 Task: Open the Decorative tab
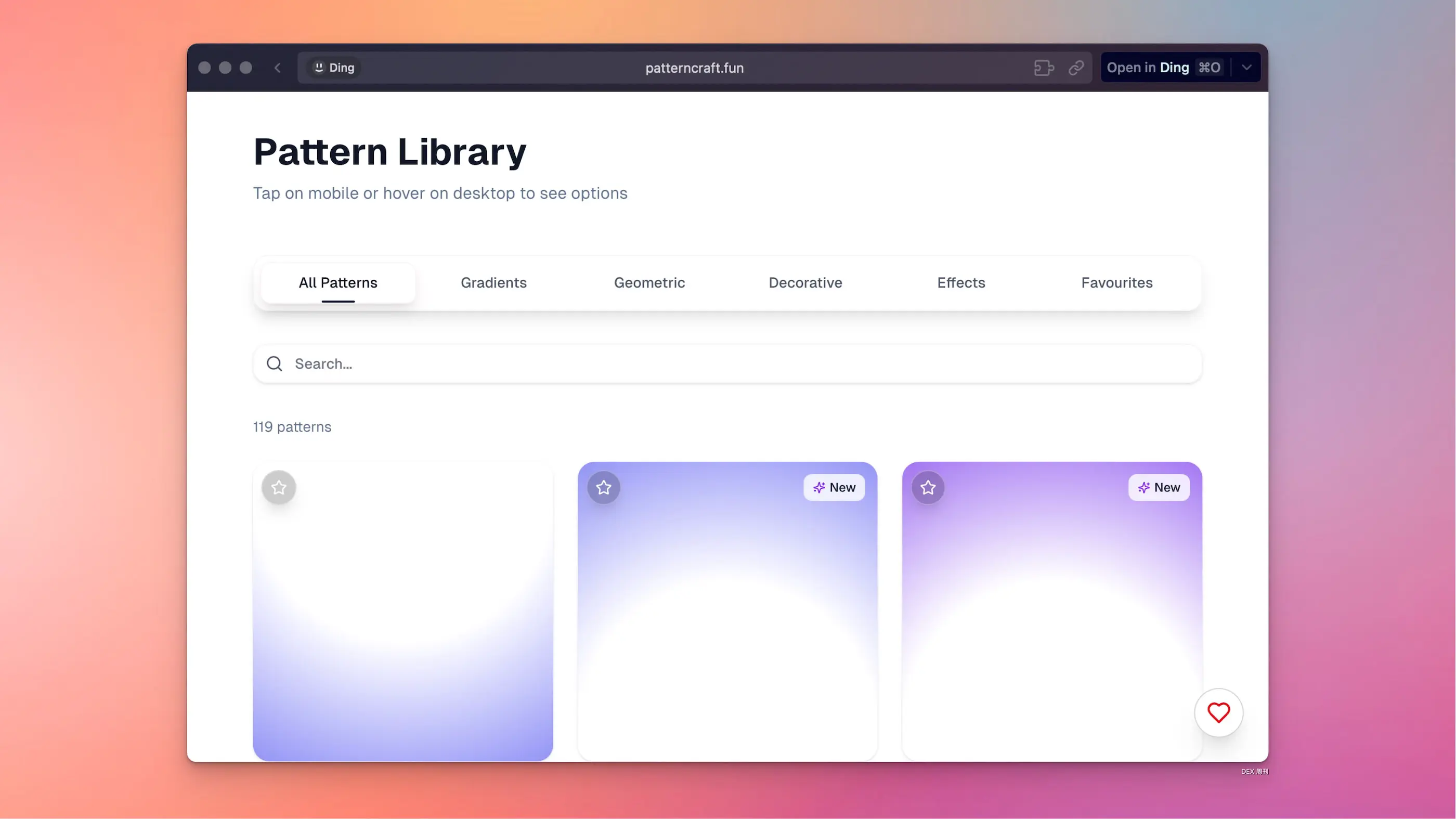tap(805, 282)
